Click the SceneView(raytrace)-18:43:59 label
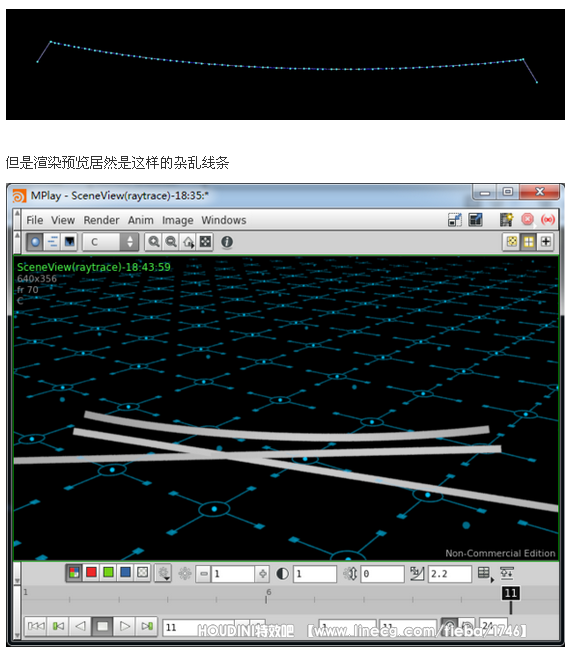Screen dimensions: 565x648 (94, 267)
